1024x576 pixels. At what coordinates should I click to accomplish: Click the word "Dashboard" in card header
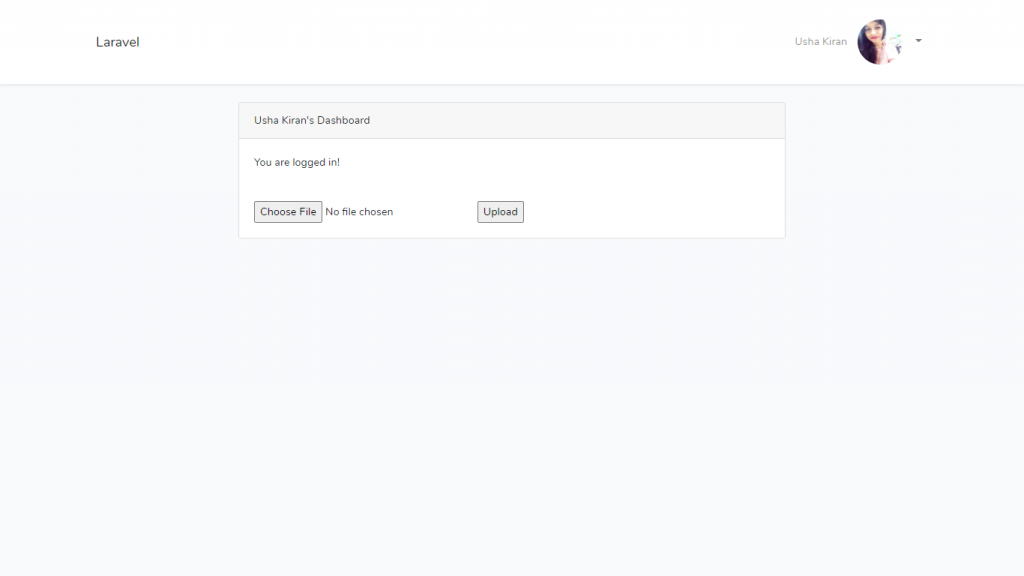343,120
